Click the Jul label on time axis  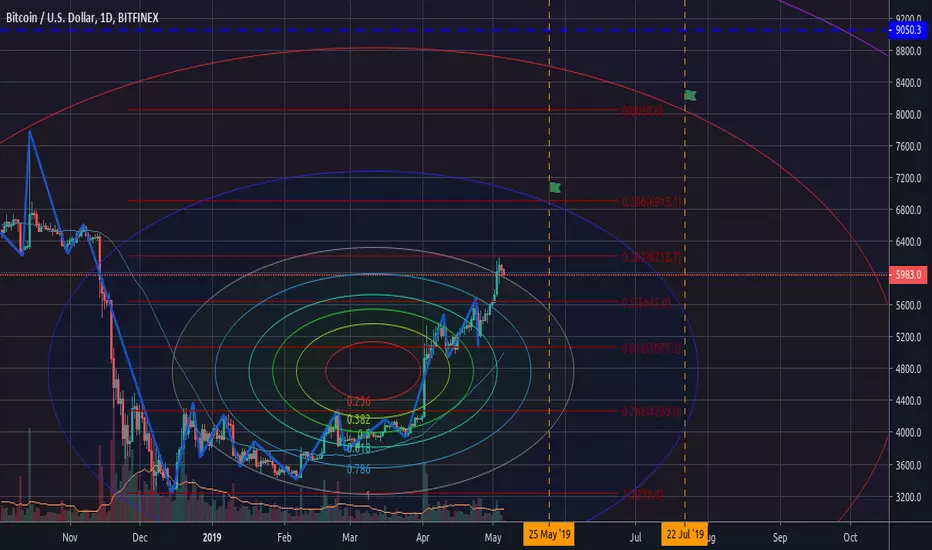(x=635, y=538)
